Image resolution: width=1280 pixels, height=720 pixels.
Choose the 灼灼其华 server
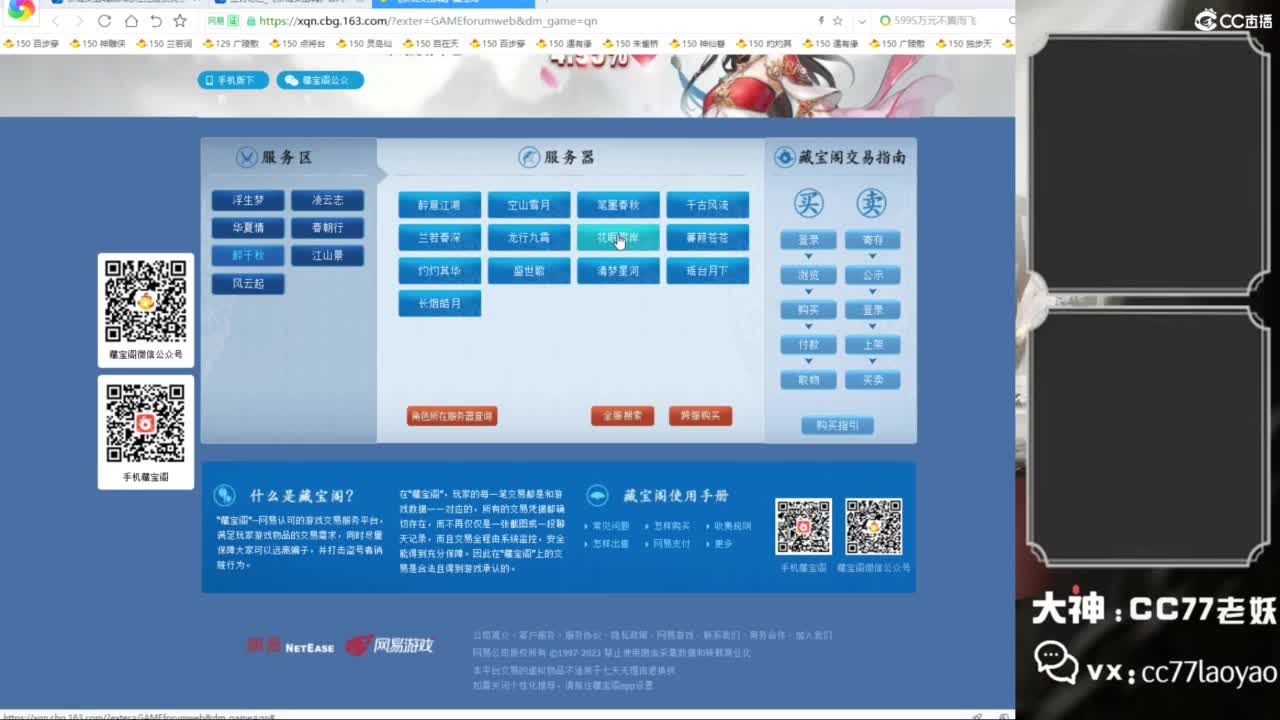tap(440, 271)
